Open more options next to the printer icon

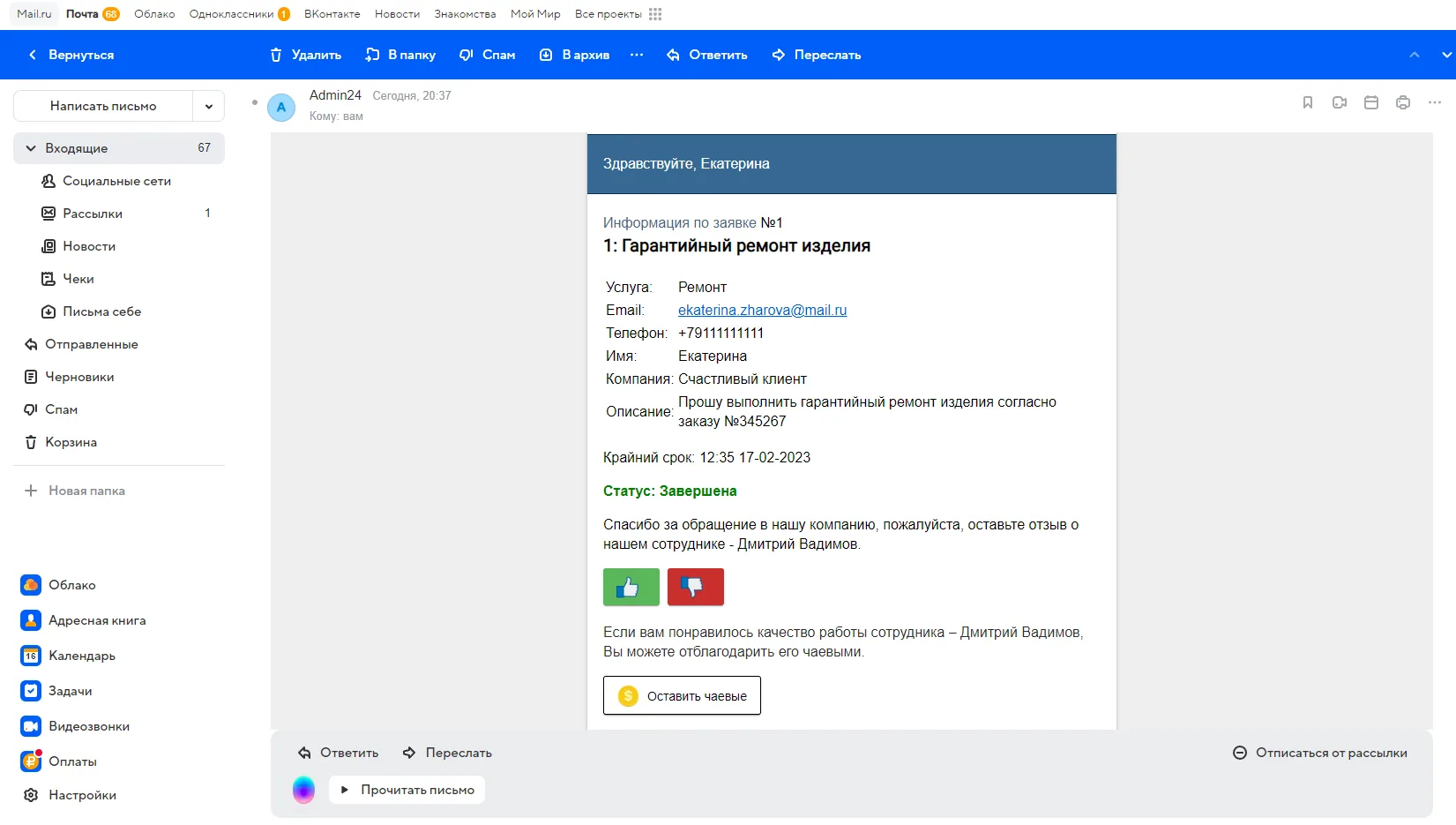coord(1435,102)
